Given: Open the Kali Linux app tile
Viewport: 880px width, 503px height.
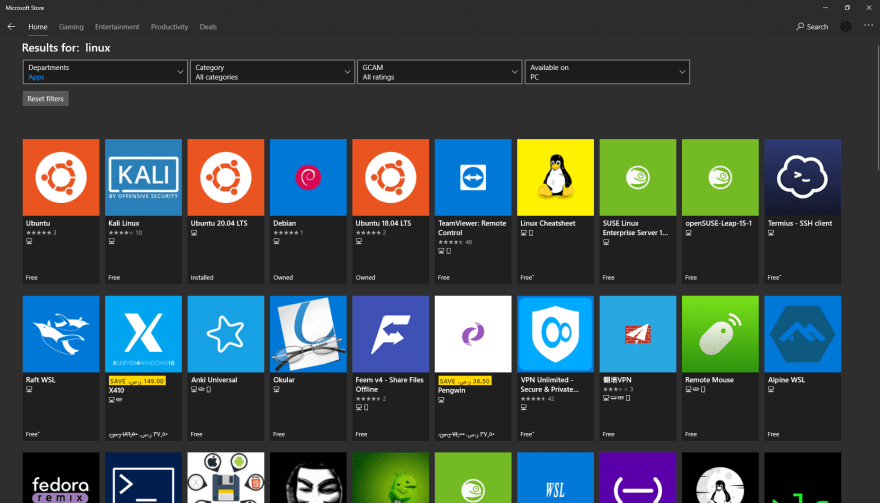Looking at the screenshot, I should coord(143,211).
